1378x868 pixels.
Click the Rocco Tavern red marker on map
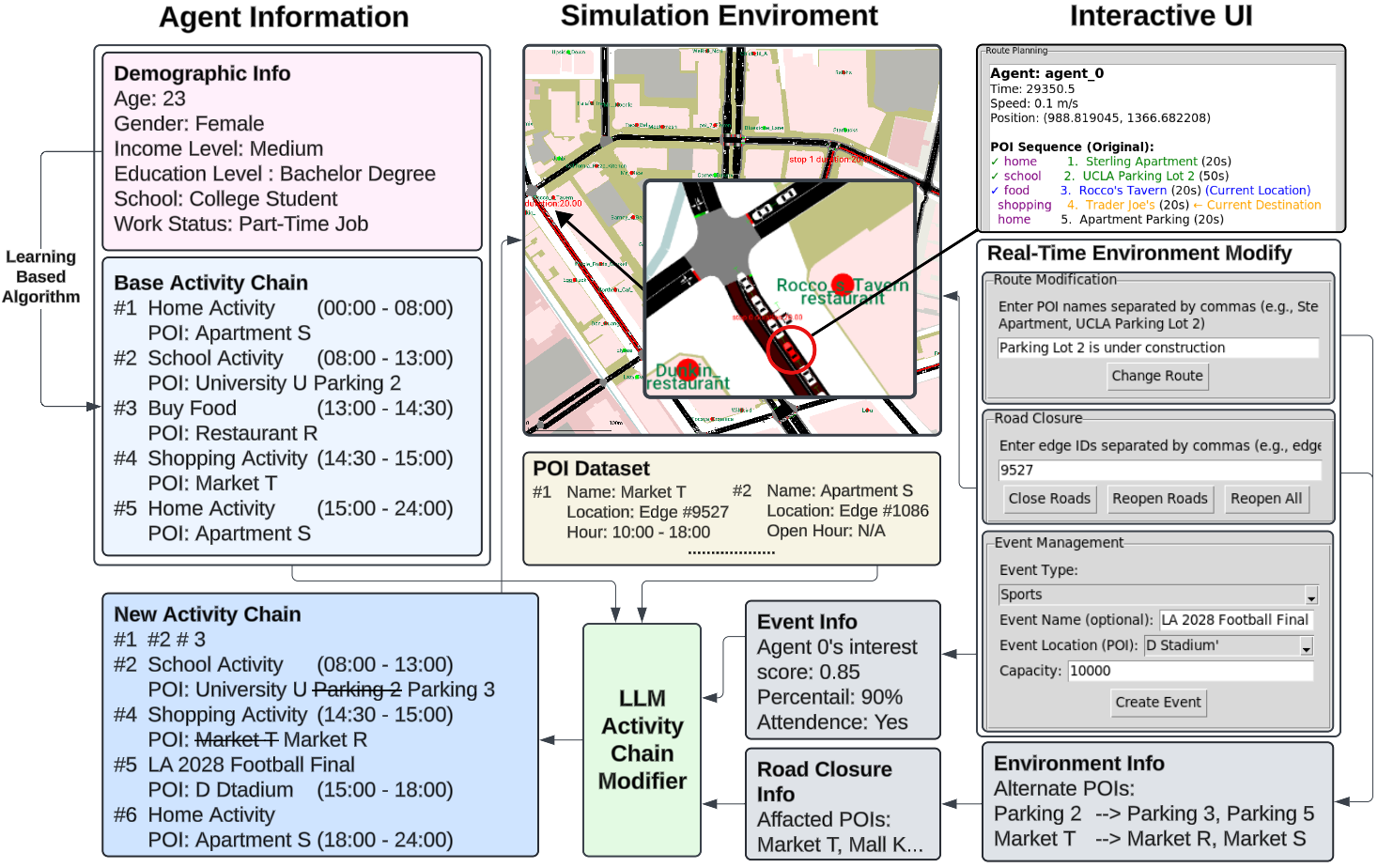842,284
